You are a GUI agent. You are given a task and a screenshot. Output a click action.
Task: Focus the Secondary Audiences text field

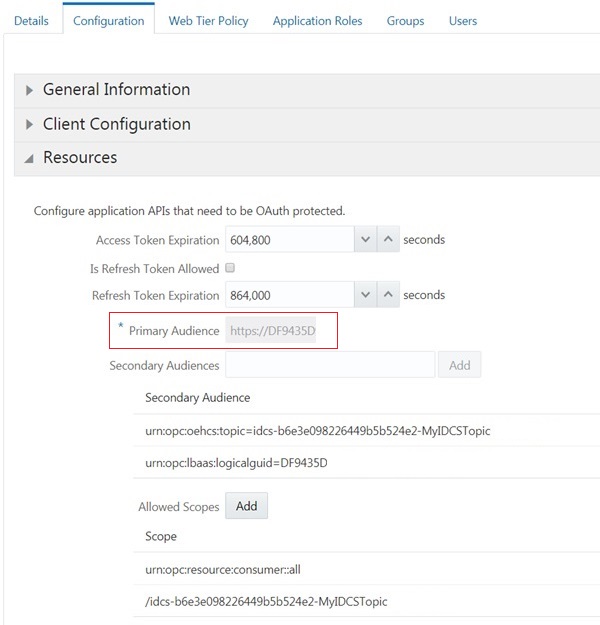click(x=330, y=365)
